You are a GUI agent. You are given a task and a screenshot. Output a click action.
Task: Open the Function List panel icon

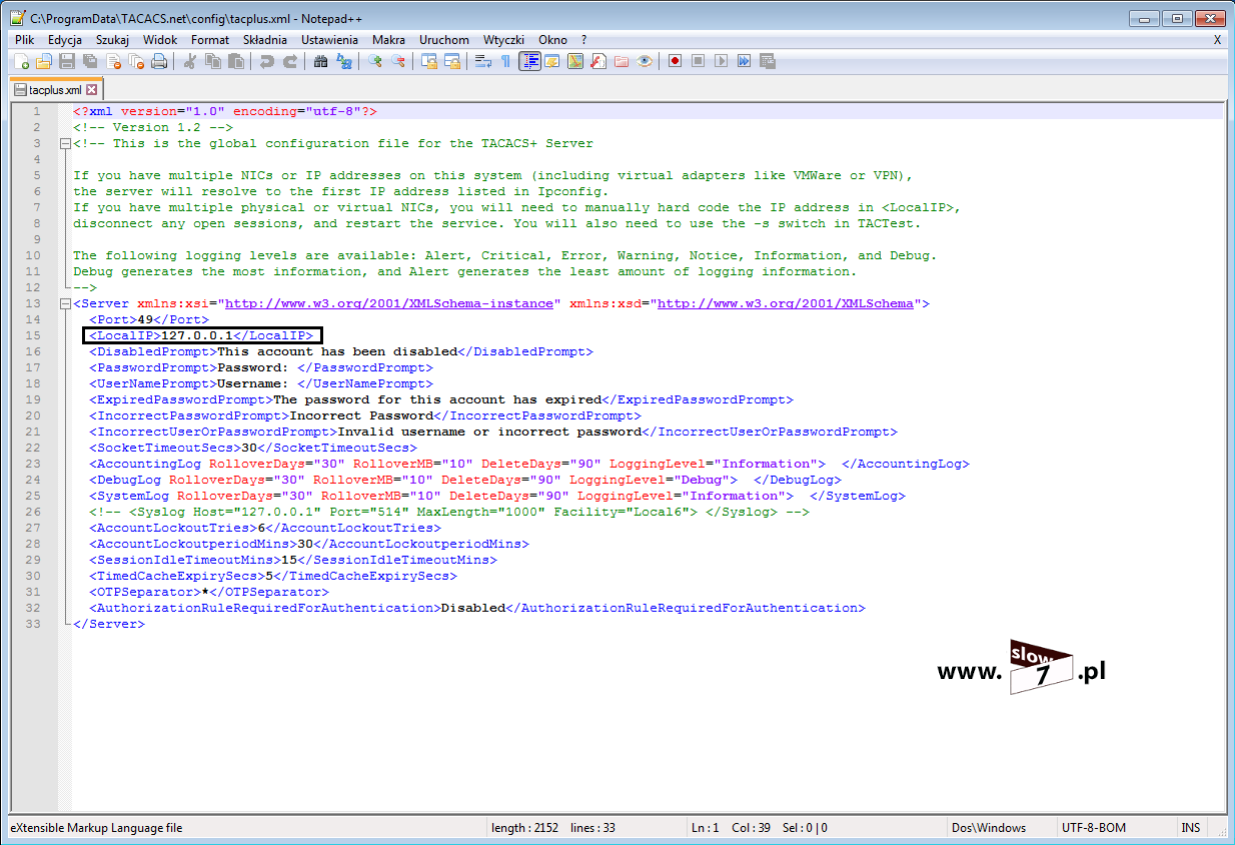coord(598,61)
